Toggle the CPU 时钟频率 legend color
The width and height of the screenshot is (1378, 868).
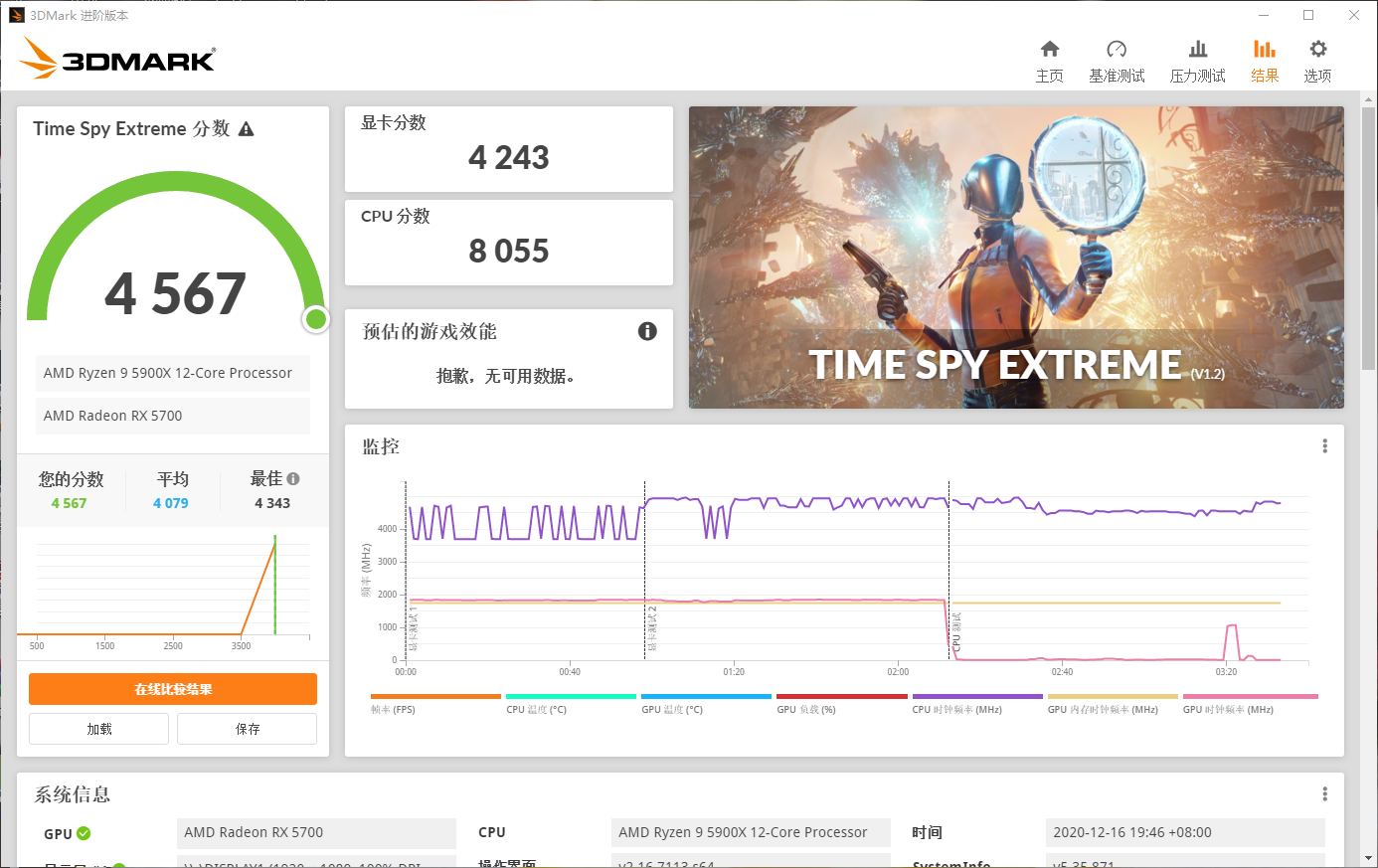tap(977, 697)
